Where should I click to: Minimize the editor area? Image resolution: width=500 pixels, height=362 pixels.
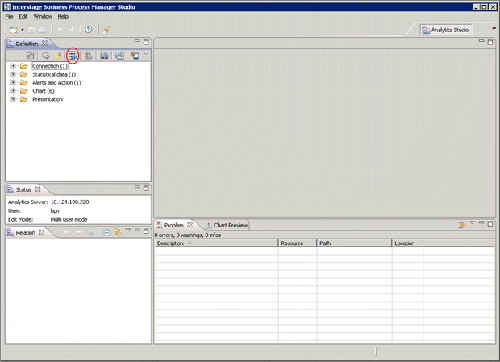[x=481, y=41]
